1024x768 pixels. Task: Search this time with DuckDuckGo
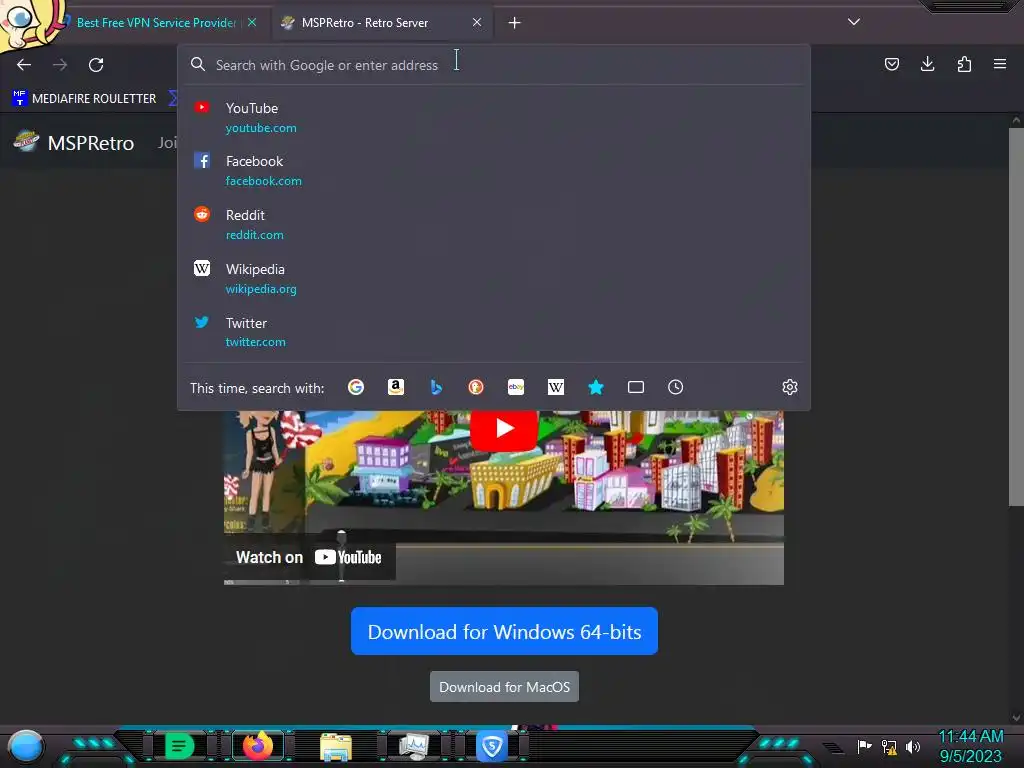coord(476,387)
